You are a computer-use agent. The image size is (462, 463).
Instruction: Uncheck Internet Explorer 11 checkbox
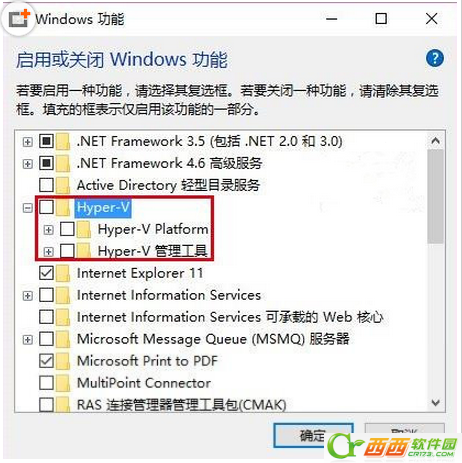click(x=46, y=273)
